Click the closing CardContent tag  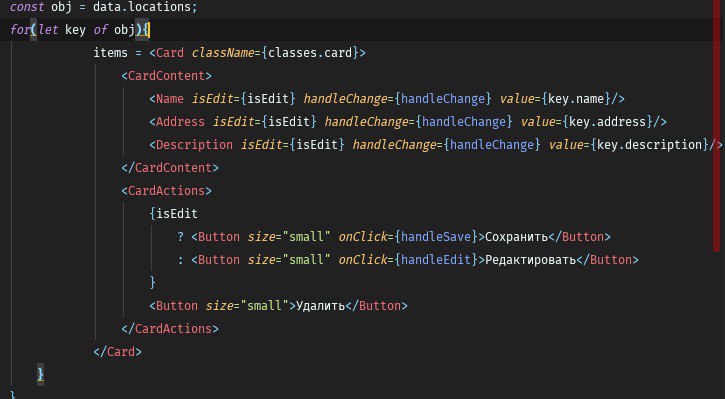click(170, 168)
